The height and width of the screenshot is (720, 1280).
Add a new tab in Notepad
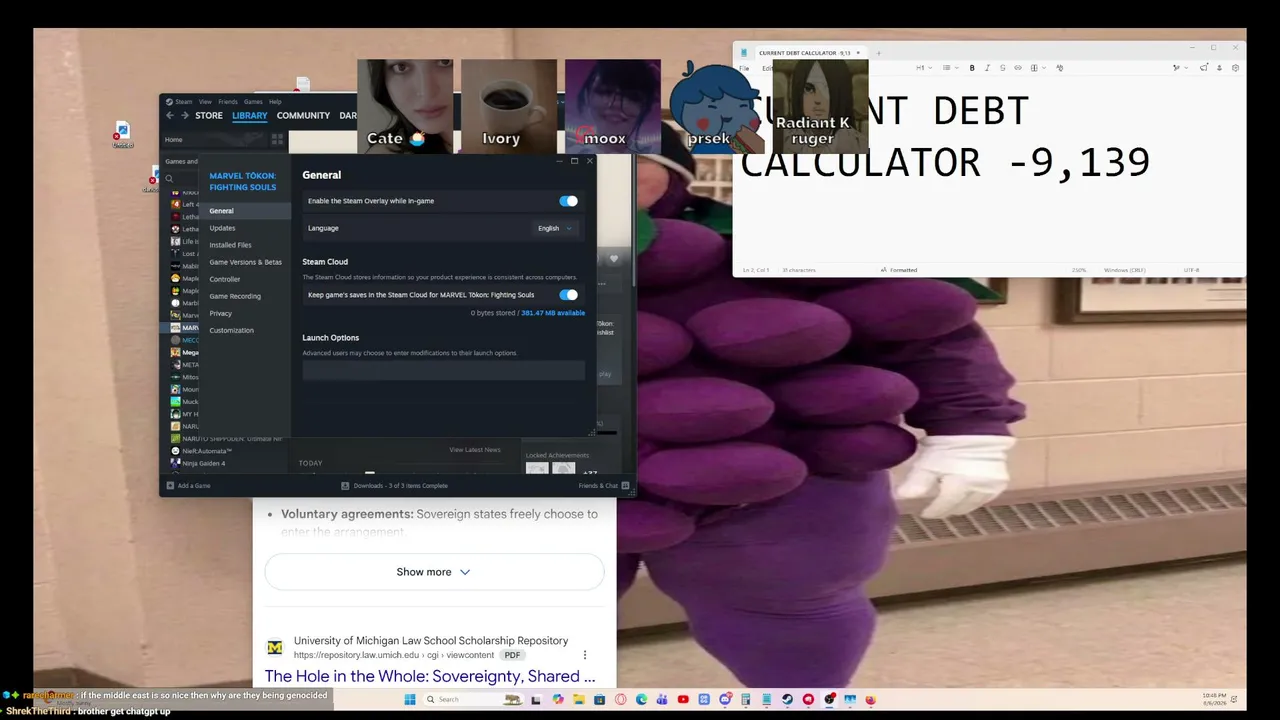point(878,53)
